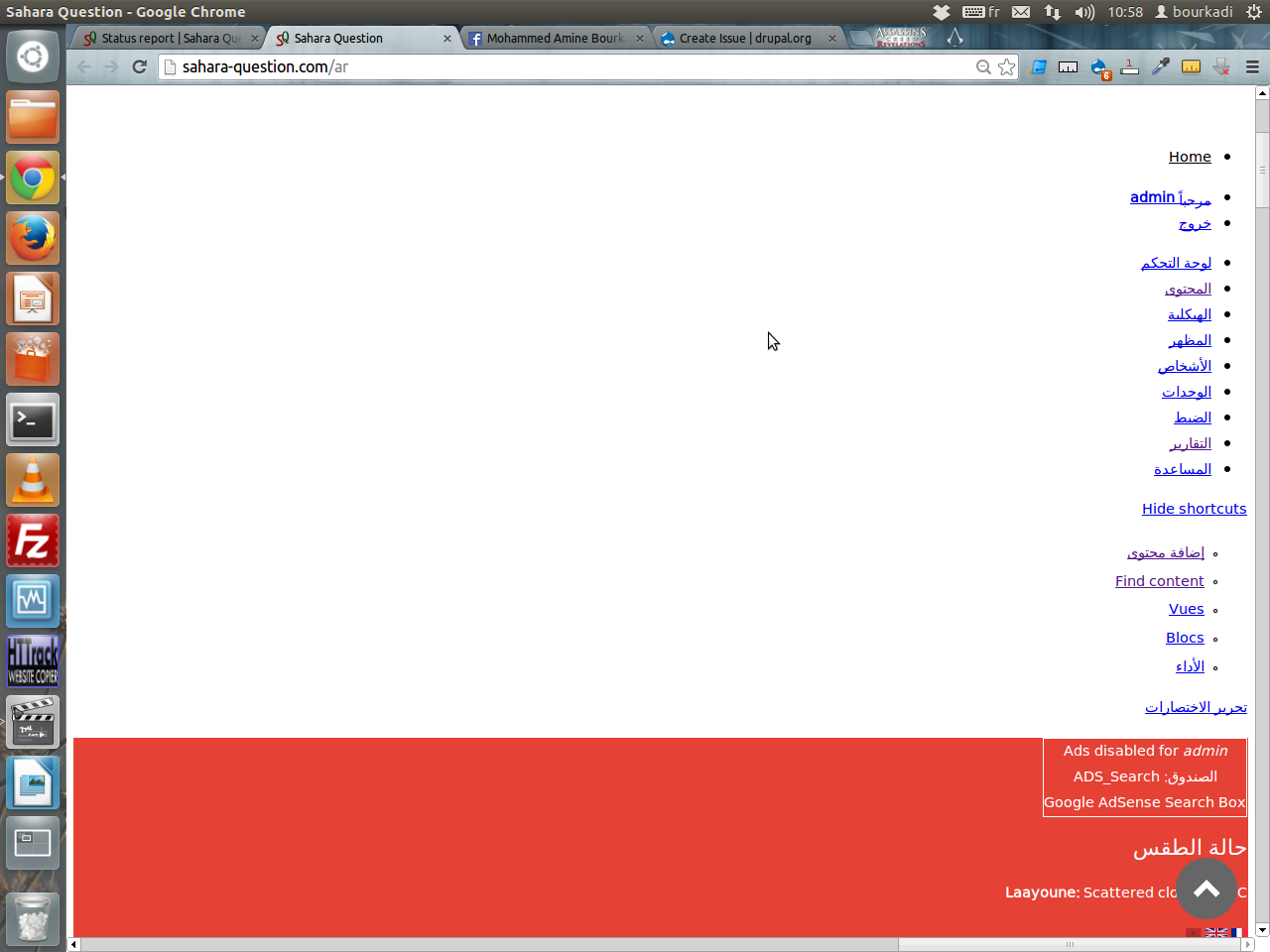Open المظهر appearance admin link

(1190, 340)
